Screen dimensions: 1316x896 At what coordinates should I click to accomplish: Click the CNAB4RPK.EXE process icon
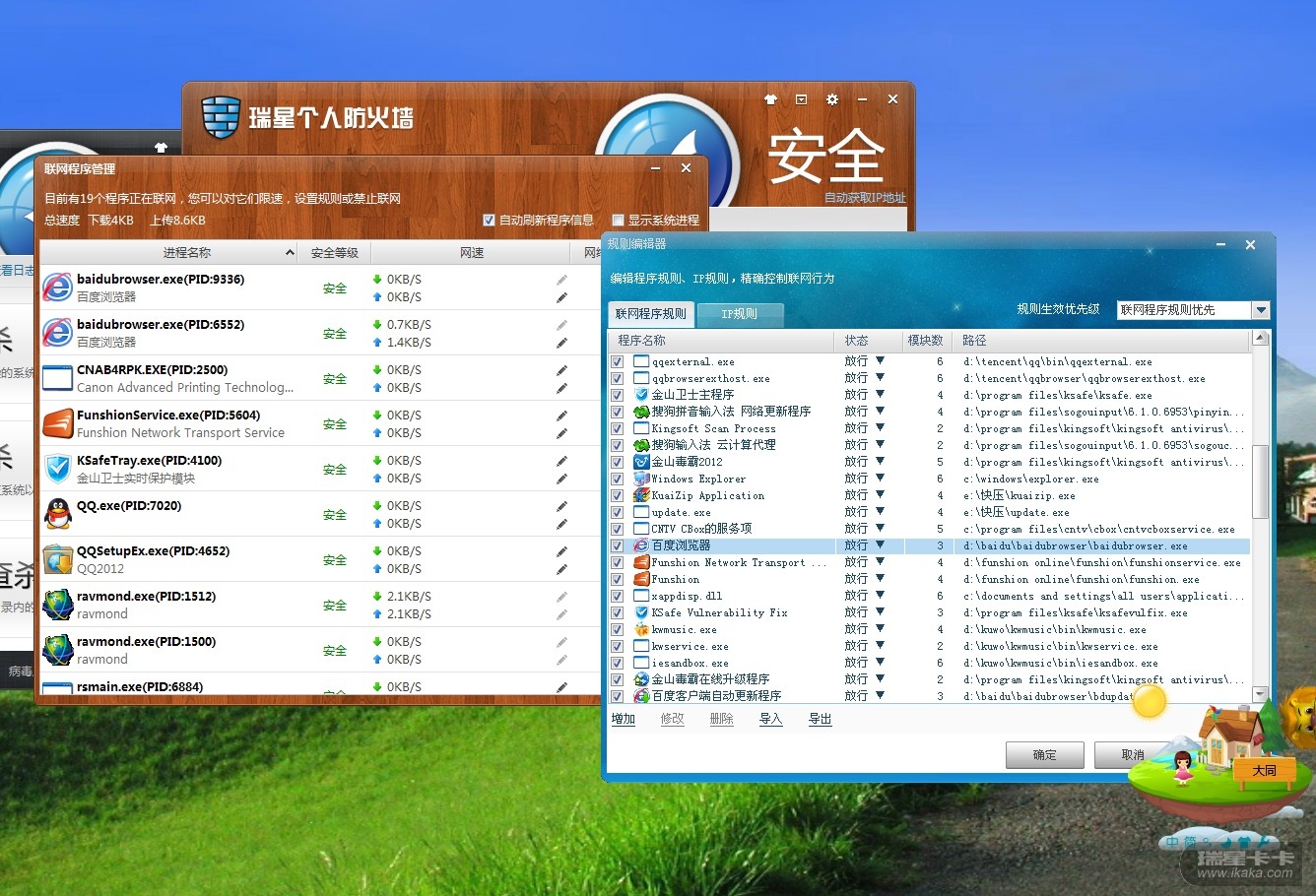(x=58, y=378)
